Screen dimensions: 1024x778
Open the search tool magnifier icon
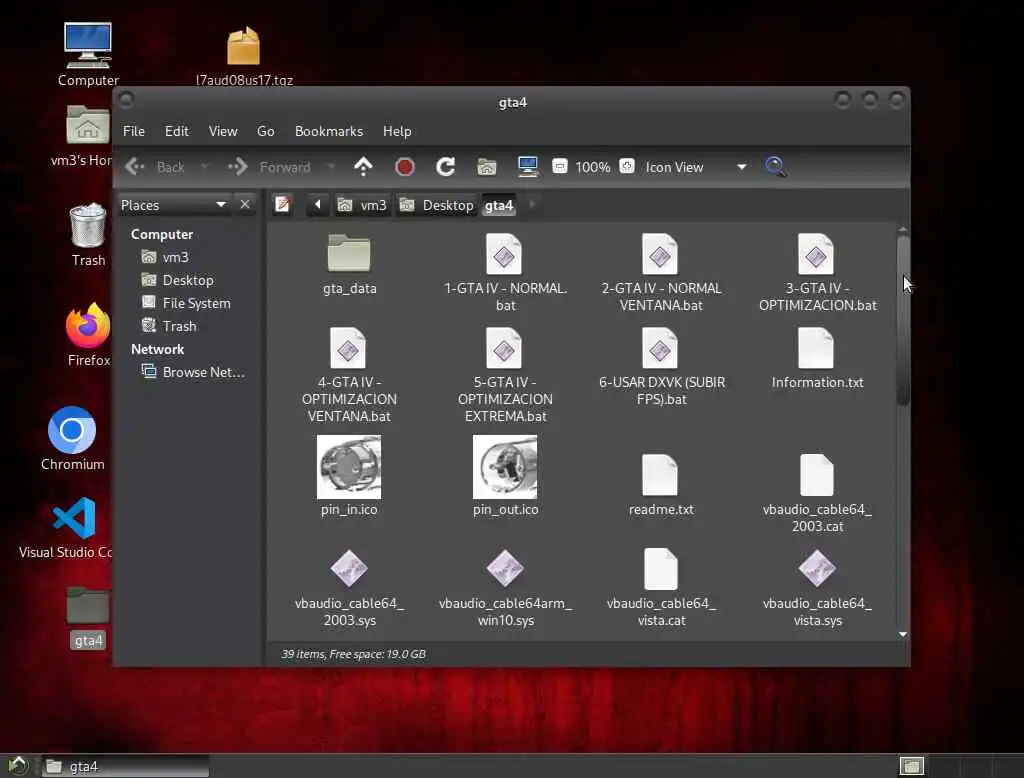pyautogui.click(x=775, y=167)
